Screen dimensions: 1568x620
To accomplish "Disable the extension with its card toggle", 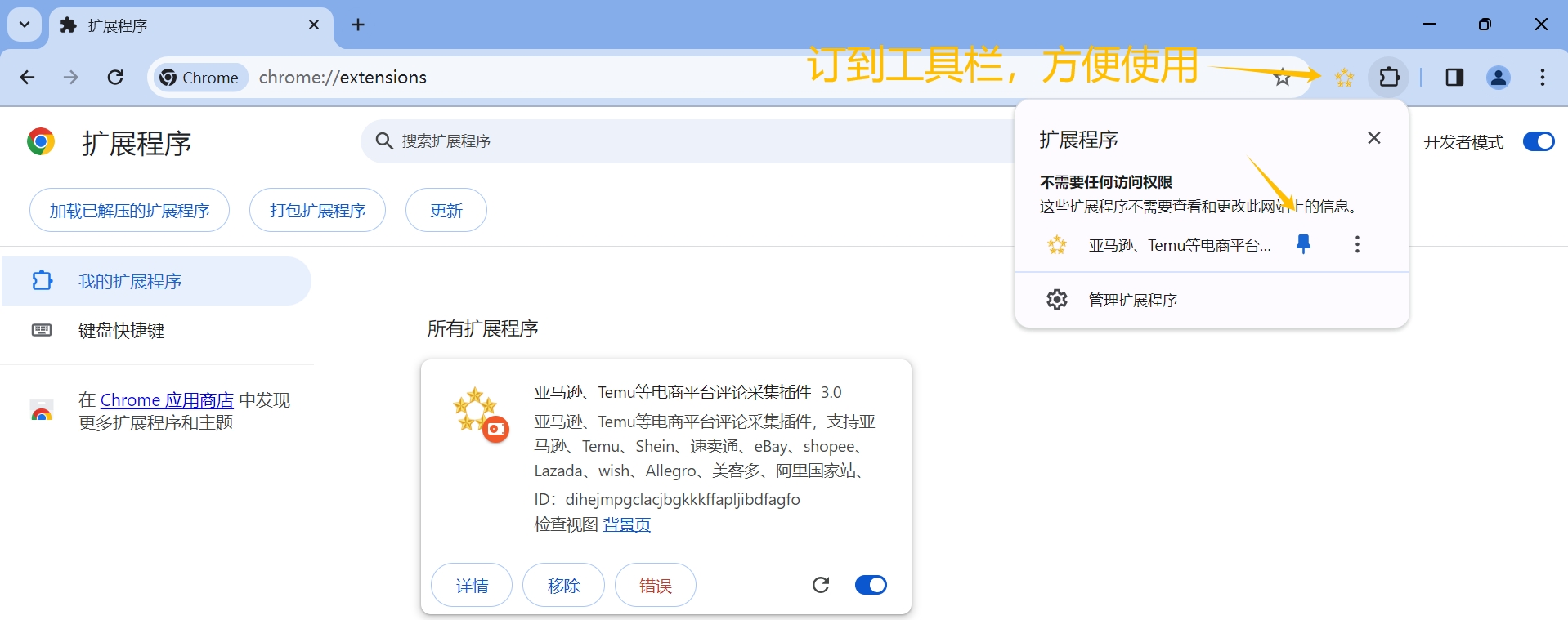I will (x=871, y=585).
